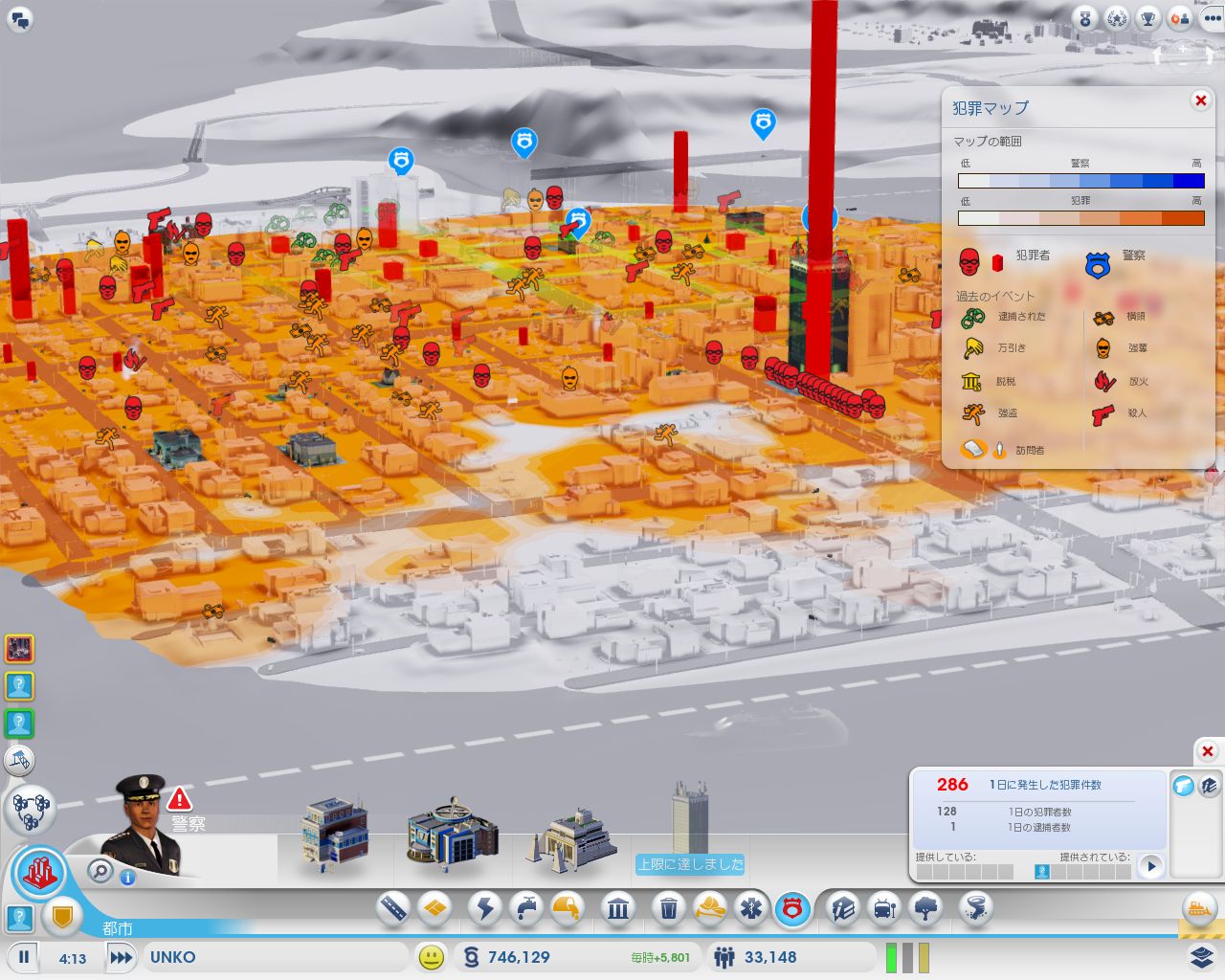Click the 毎時+5,801 hourly income
1225x980 pixels.
tap(660, 957)
